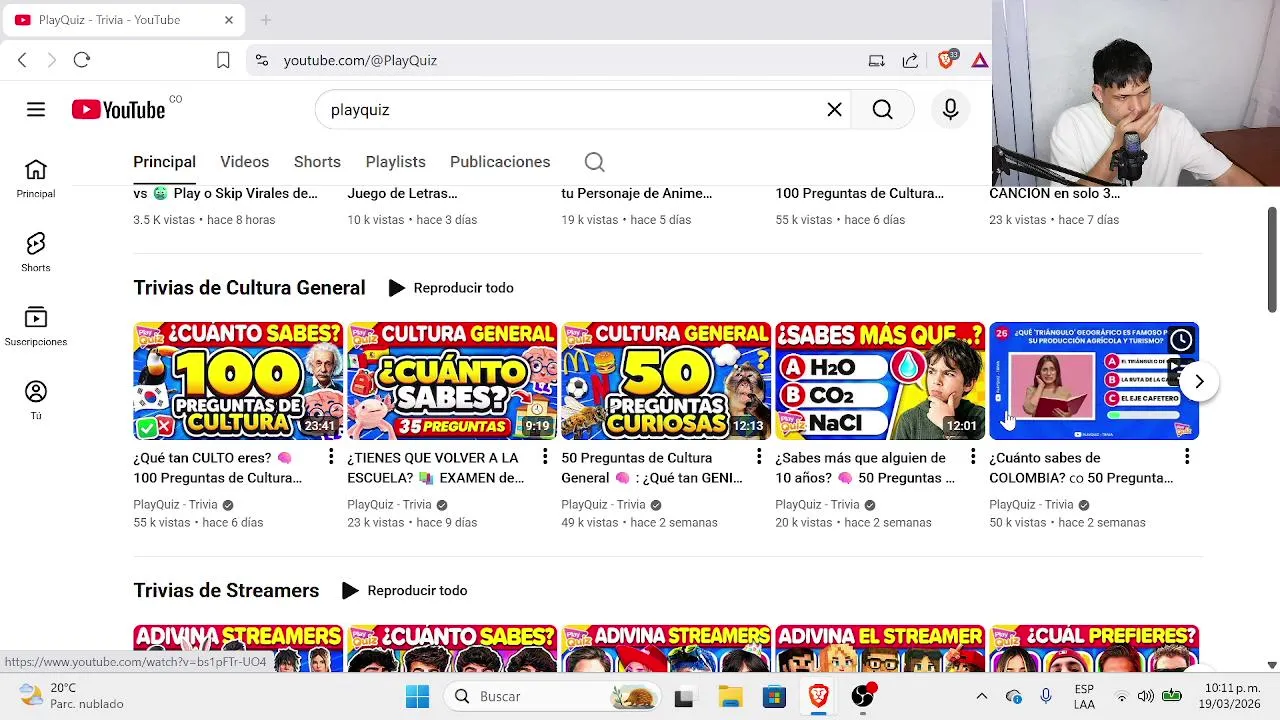Open volume control in system tray
Screen dimensions: 1280x720
pos(1146,696)
